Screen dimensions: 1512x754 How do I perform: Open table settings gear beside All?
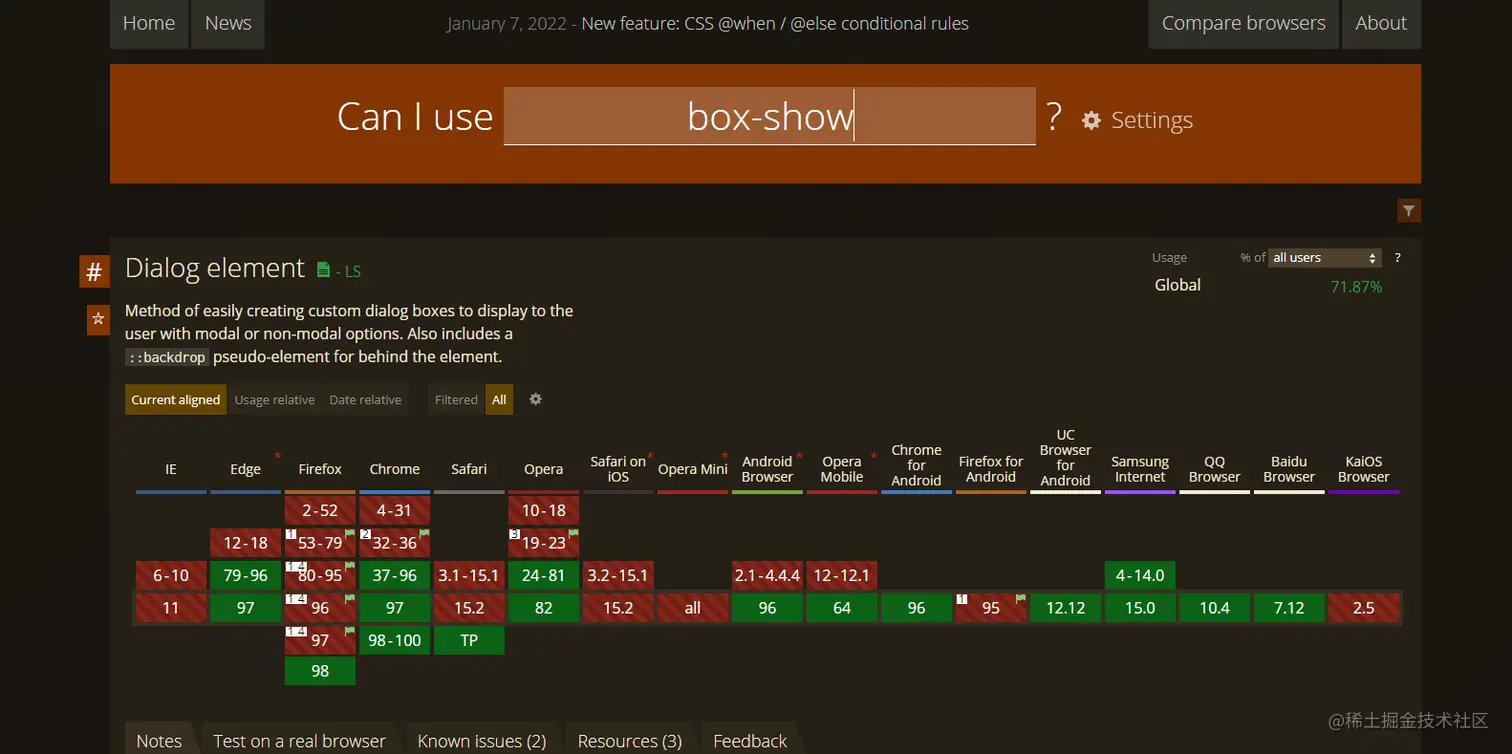[535, 399]
